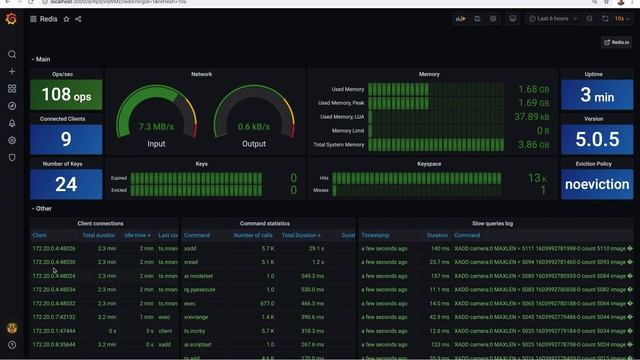Click the Create plus icon in sidebar
Screen dimensions: 640x360
pos(12,71)
